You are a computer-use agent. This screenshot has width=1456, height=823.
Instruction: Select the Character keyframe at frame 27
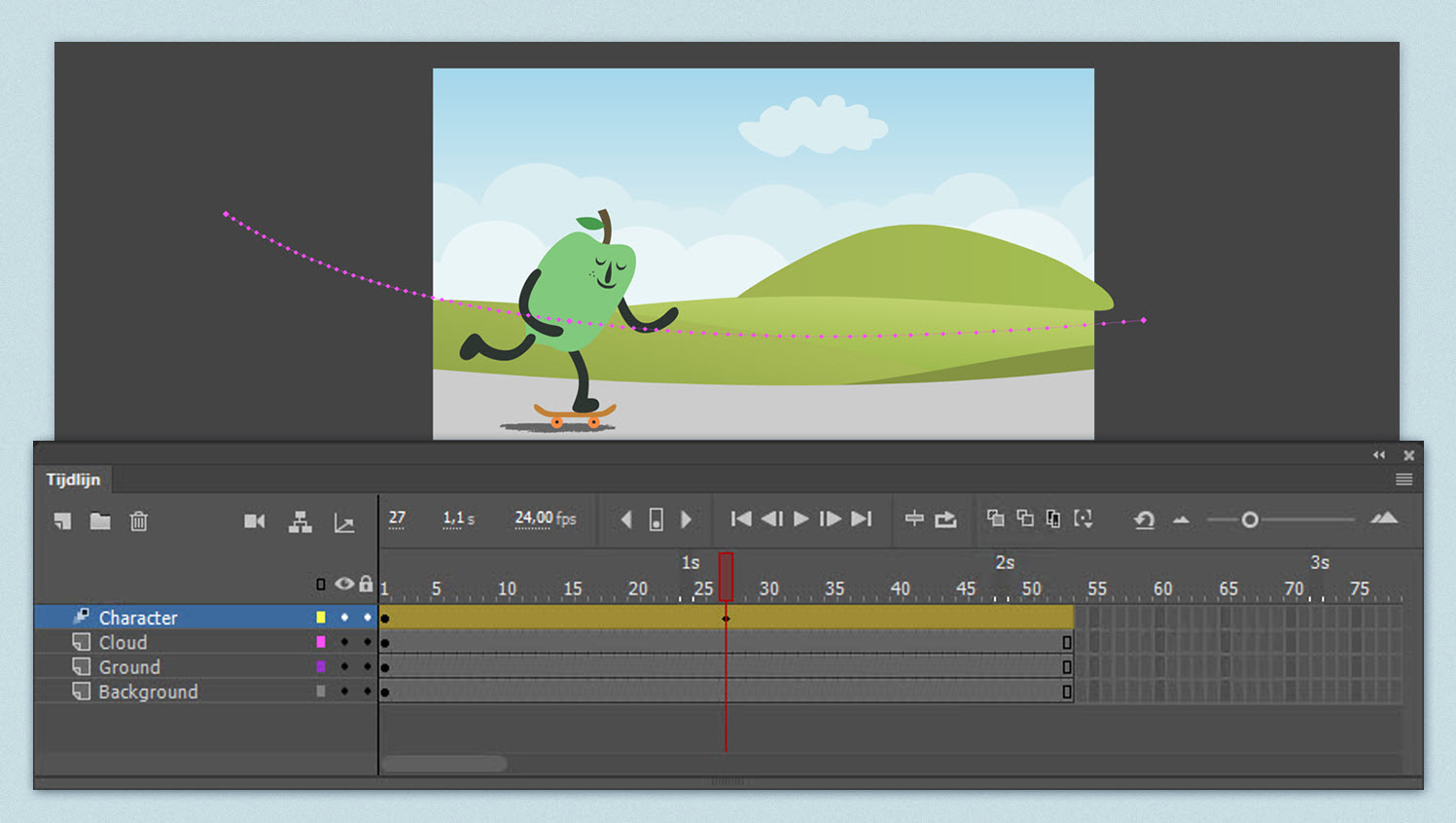click(x=726, y=618)
